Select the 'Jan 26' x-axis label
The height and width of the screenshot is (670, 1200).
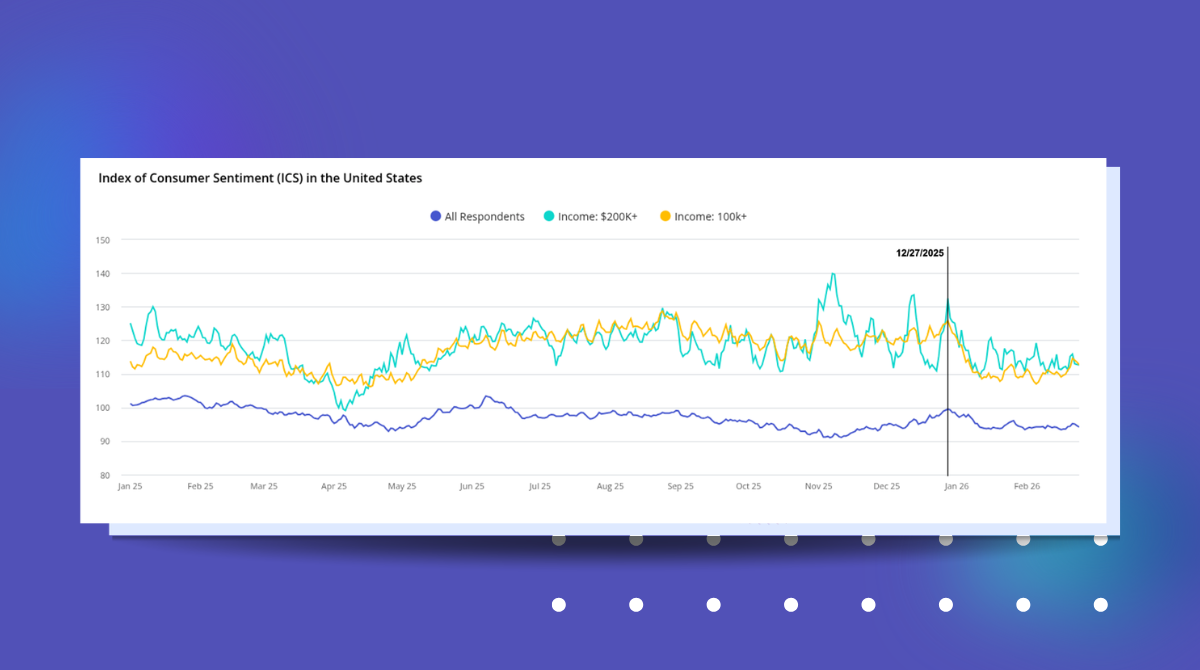pos(957,486)
